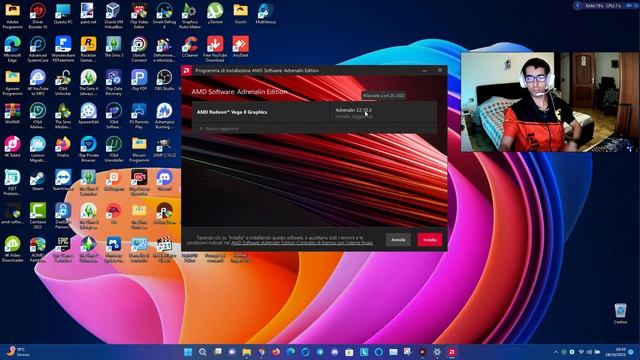The height and width of the screenshot is (360, 640).
Task: Open Driver Booster 10 desktop shortcut
Action: tap(38, 16)
